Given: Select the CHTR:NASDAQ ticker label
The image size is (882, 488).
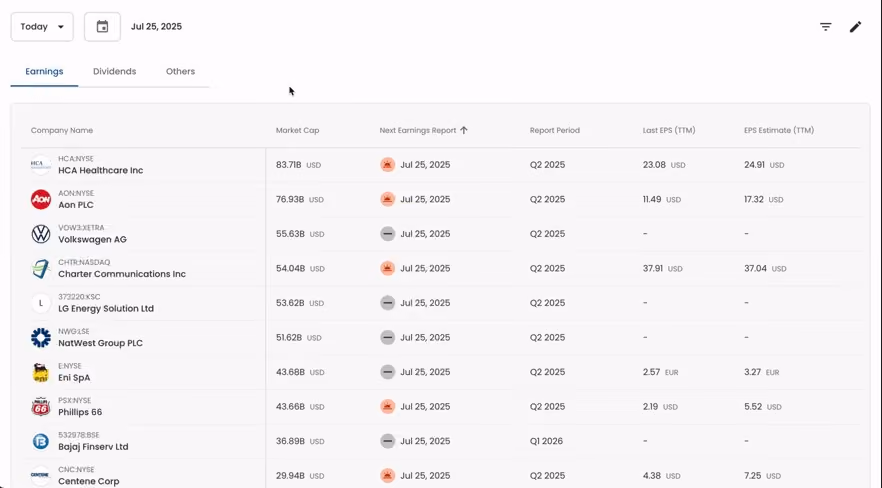Looking at the screenshot, I should (x=84, y=262).
